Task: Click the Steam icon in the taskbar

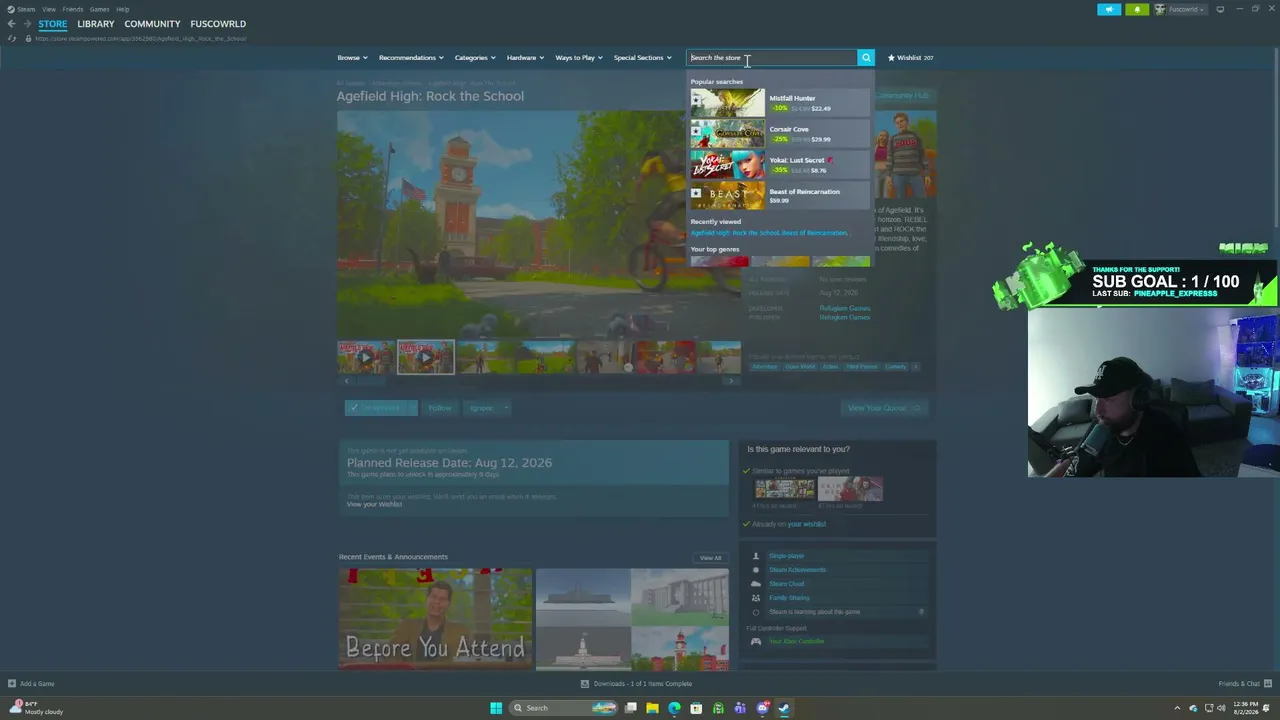Action: (784, 708)
